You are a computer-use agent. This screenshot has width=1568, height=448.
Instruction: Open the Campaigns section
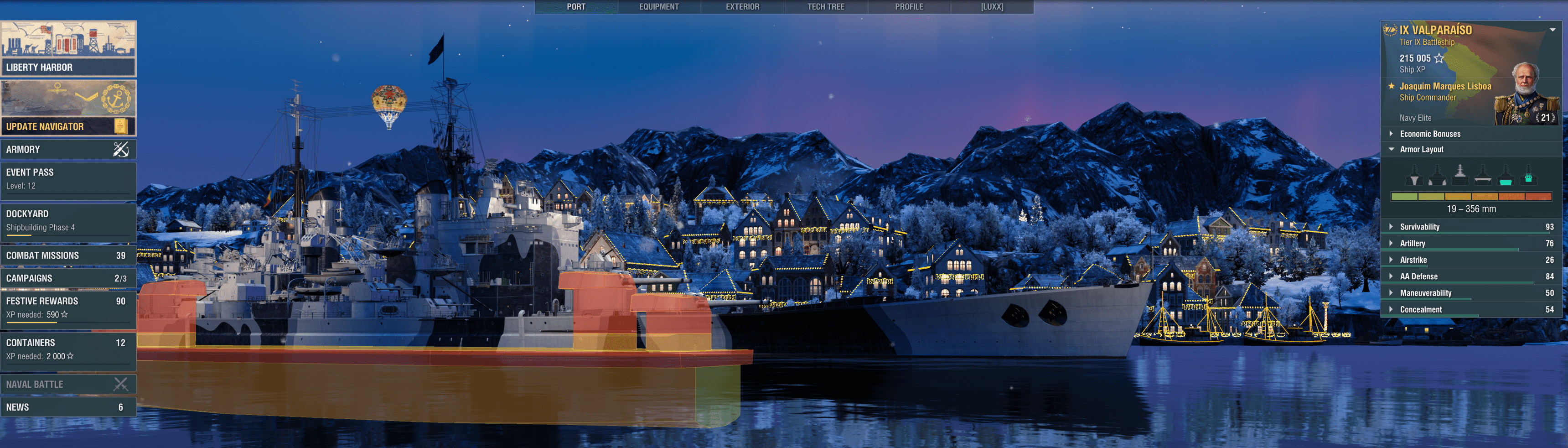point(68,278)
